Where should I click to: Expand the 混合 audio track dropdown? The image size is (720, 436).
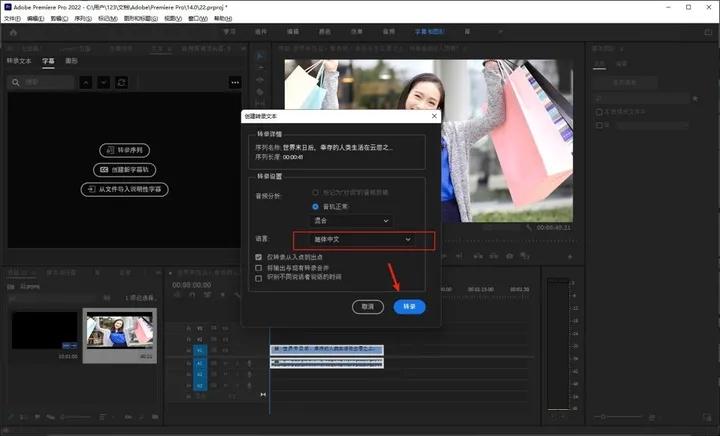point(350,220)
